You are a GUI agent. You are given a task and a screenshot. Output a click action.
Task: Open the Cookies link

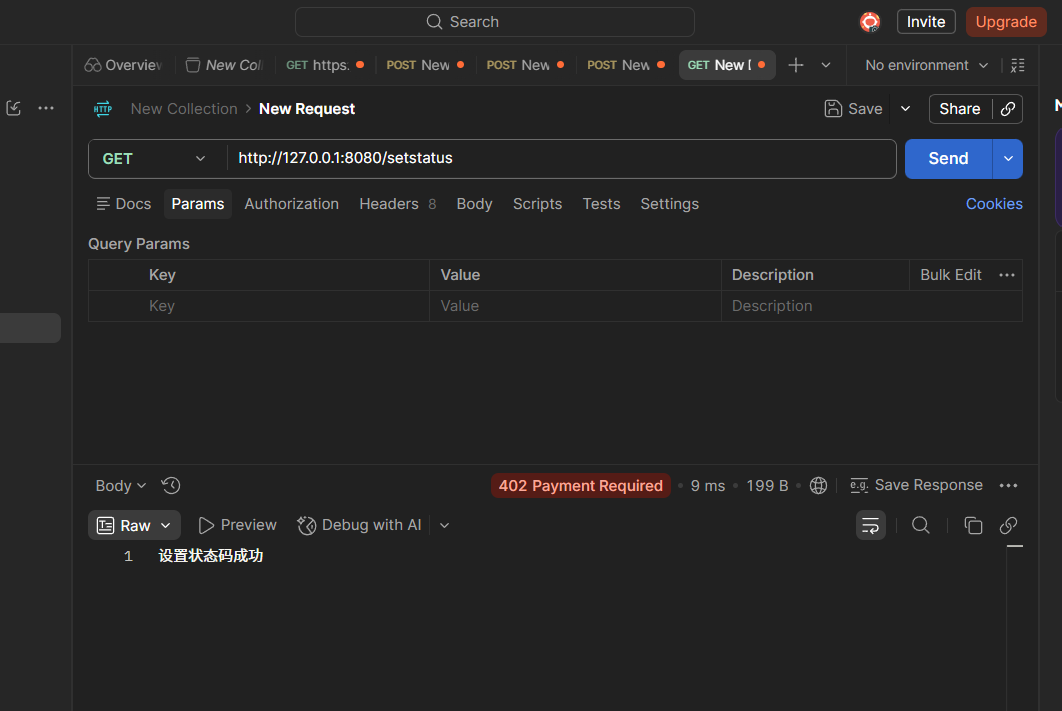pos(994,204)
